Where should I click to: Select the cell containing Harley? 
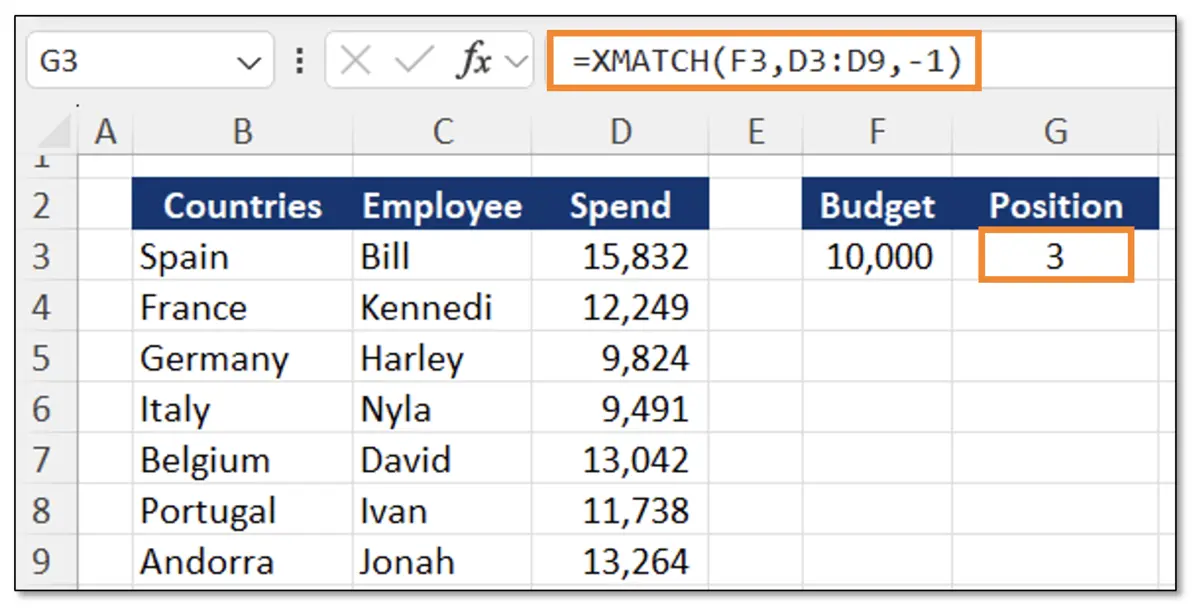point(442,358)
